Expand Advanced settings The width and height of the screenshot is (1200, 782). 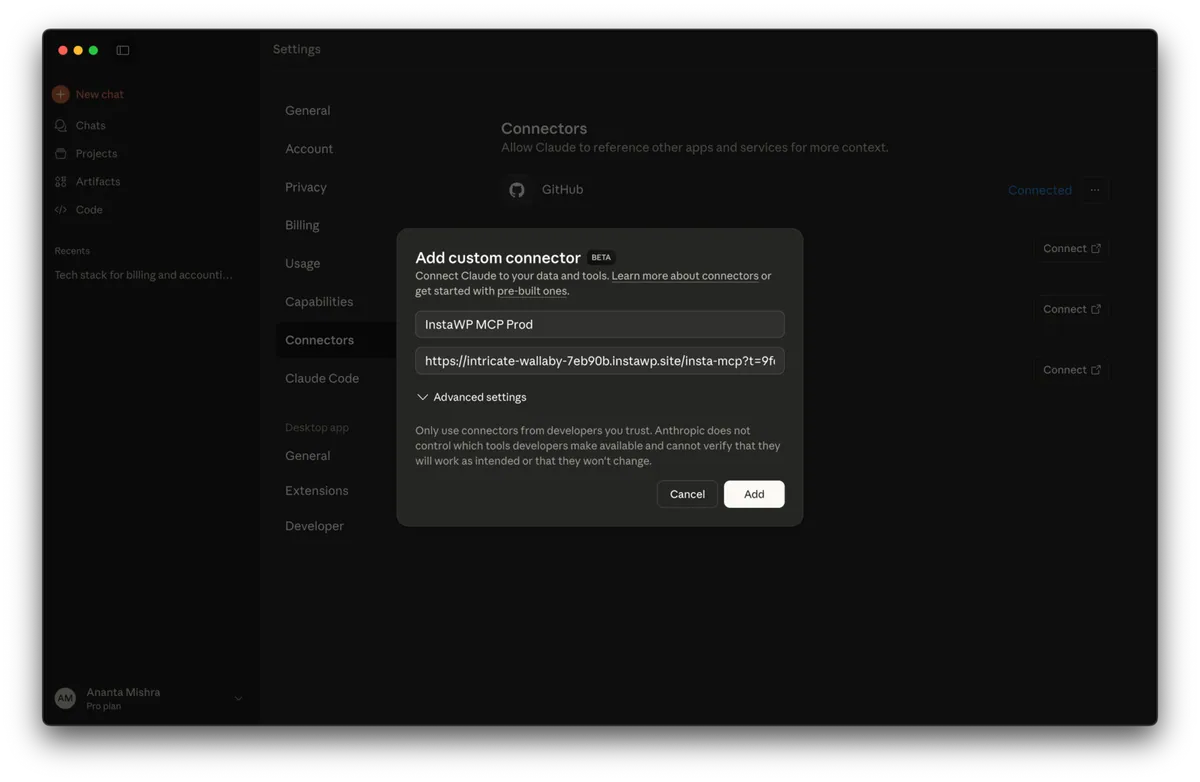point(472,397)
